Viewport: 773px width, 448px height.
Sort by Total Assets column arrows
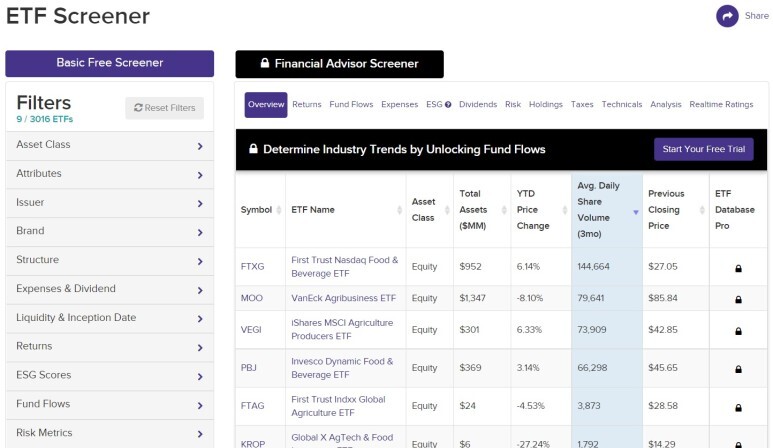[x=504, y=210]
